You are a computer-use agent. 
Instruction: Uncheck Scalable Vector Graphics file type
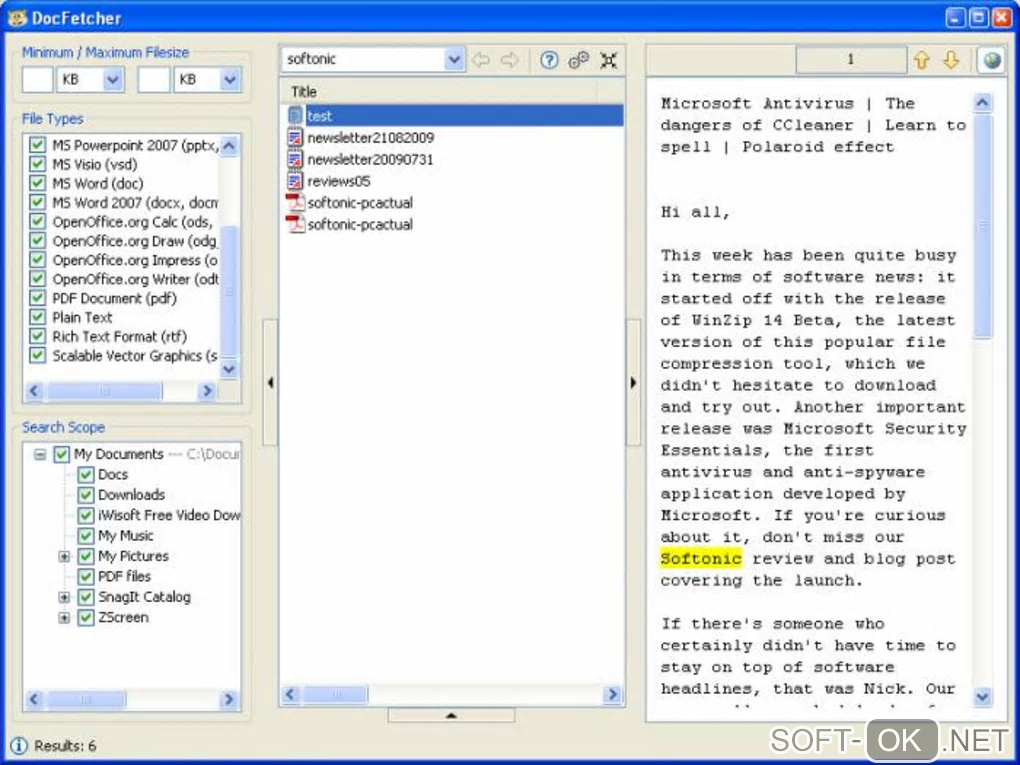(38, 355)
